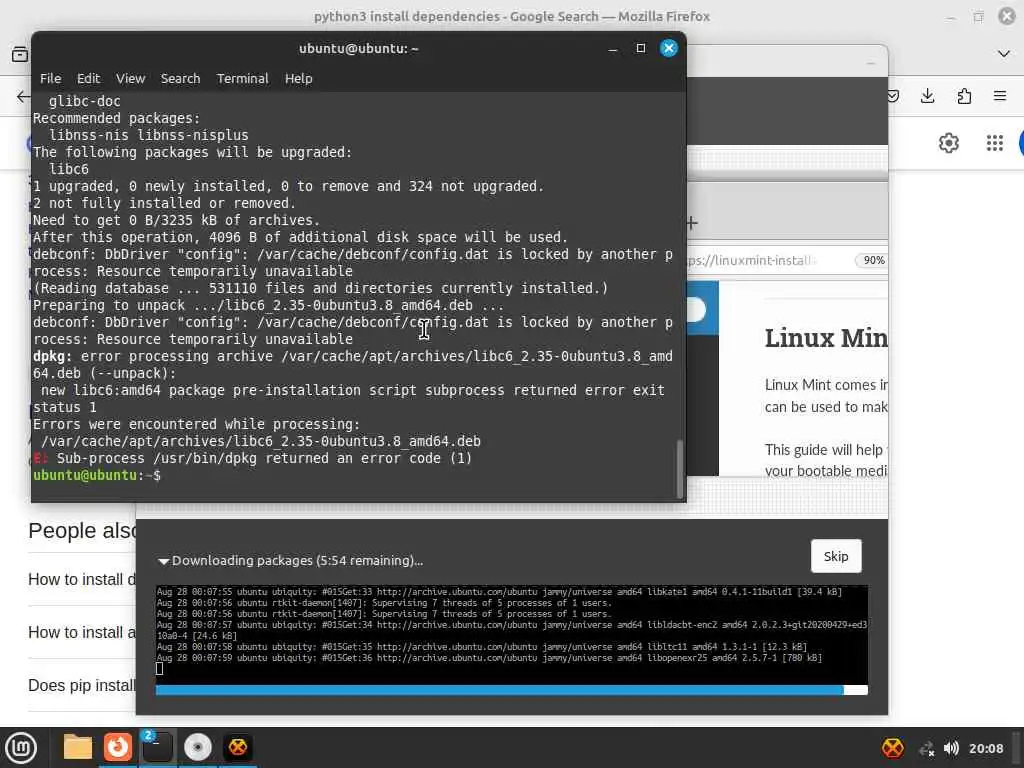Image resolution: width=1024 pixels, height=768 pixels.
Task: Click the terminal prompt ubuntu@ubuntu line
Action: tap(97, 475)
